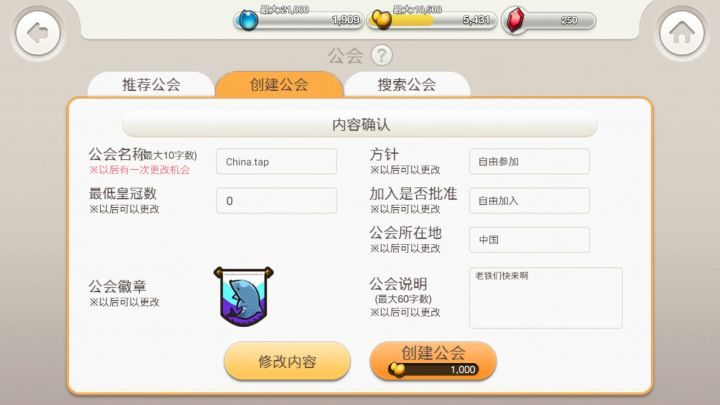720x405 pixels.
Task: Open the 公会 help question mark
Action: 381,56
